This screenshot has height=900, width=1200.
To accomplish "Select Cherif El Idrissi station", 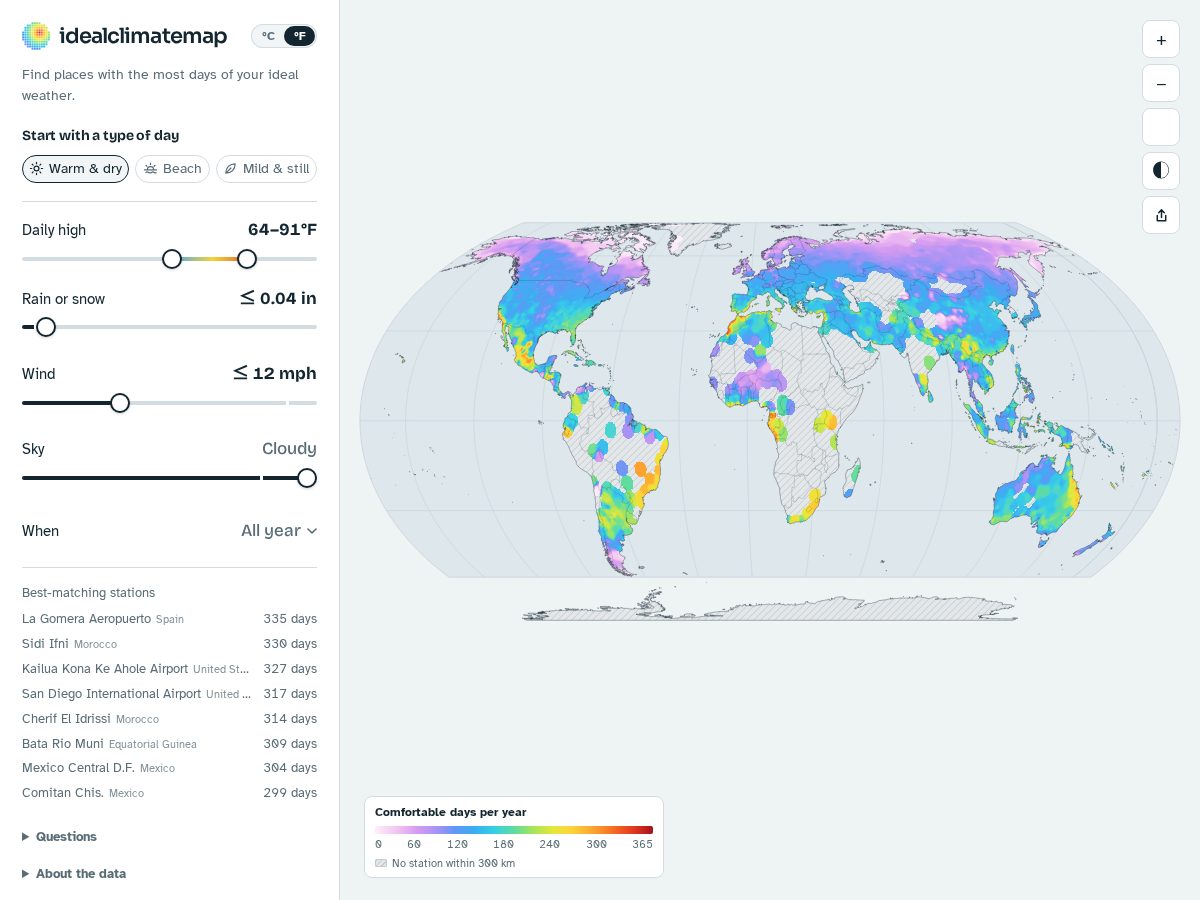I will 169,719.
